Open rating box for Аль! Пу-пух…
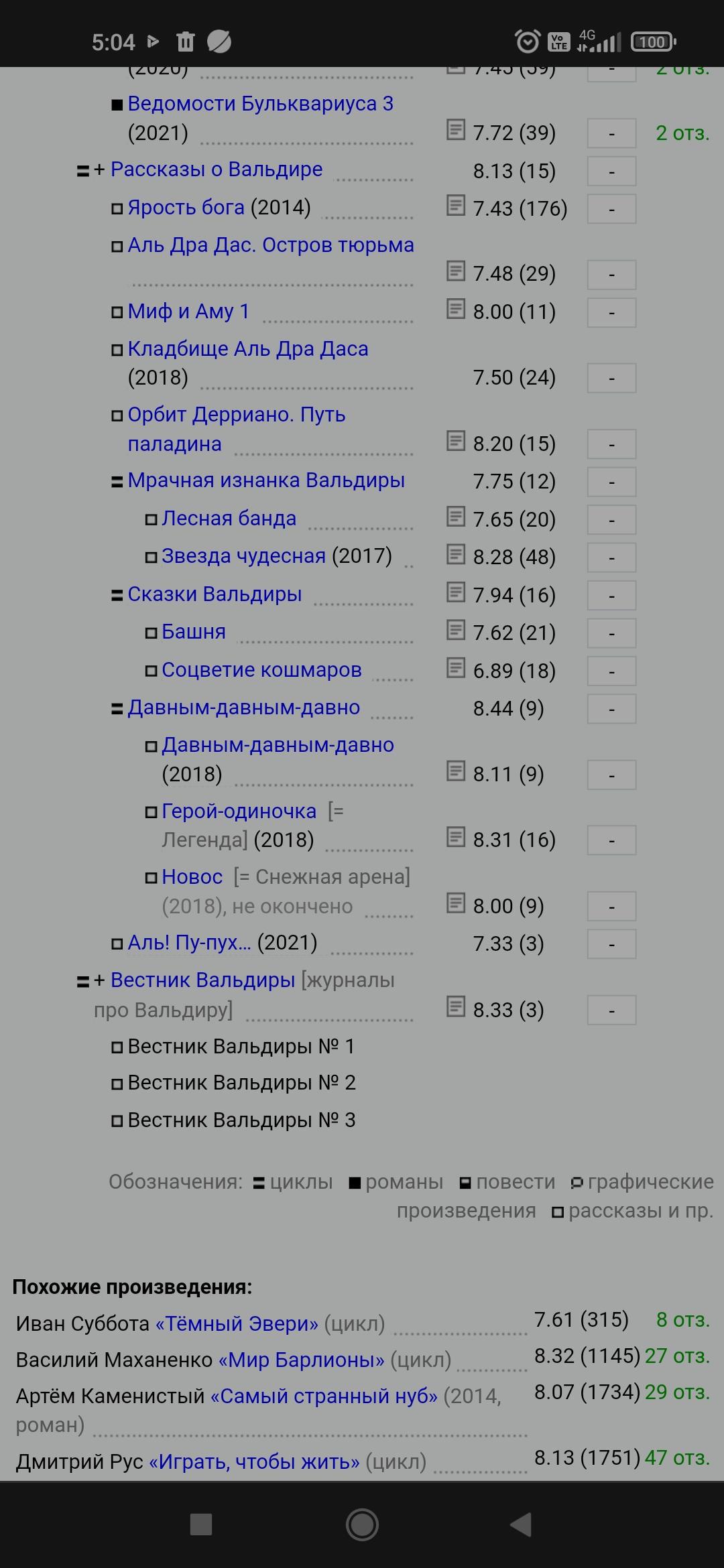724x1568 pixels. coord(611,944)
